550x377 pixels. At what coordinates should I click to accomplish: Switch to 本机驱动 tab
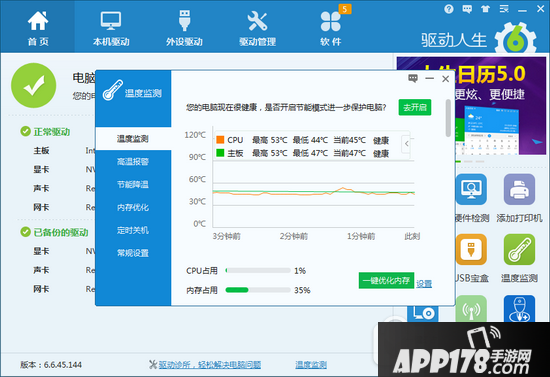(111, 28)
